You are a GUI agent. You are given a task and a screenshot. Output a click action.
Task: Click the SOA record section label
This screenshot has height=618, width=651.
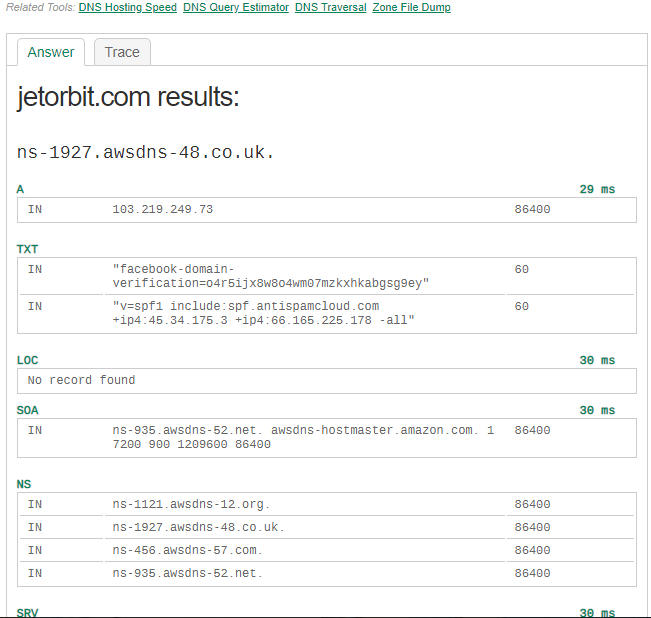27,410
